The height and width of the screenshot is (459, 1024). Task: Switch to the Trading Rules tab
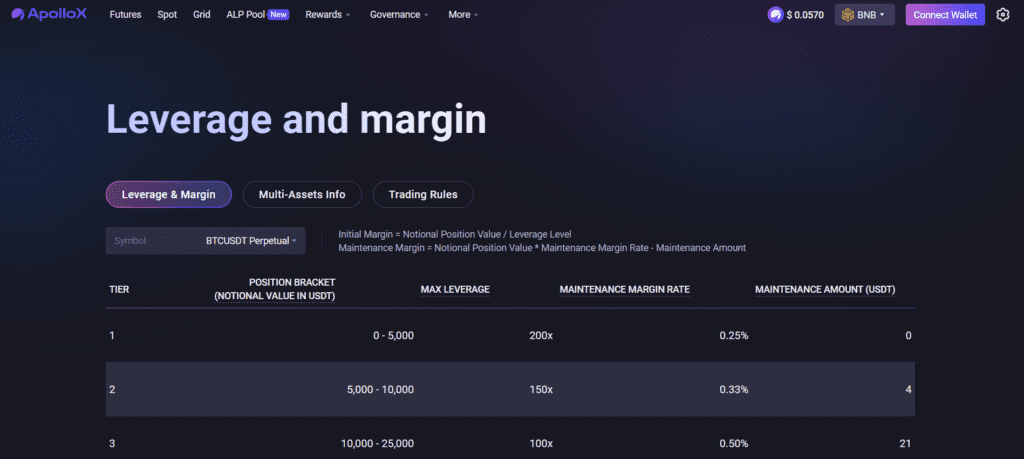pyautogui.click(x=423, y=195)
